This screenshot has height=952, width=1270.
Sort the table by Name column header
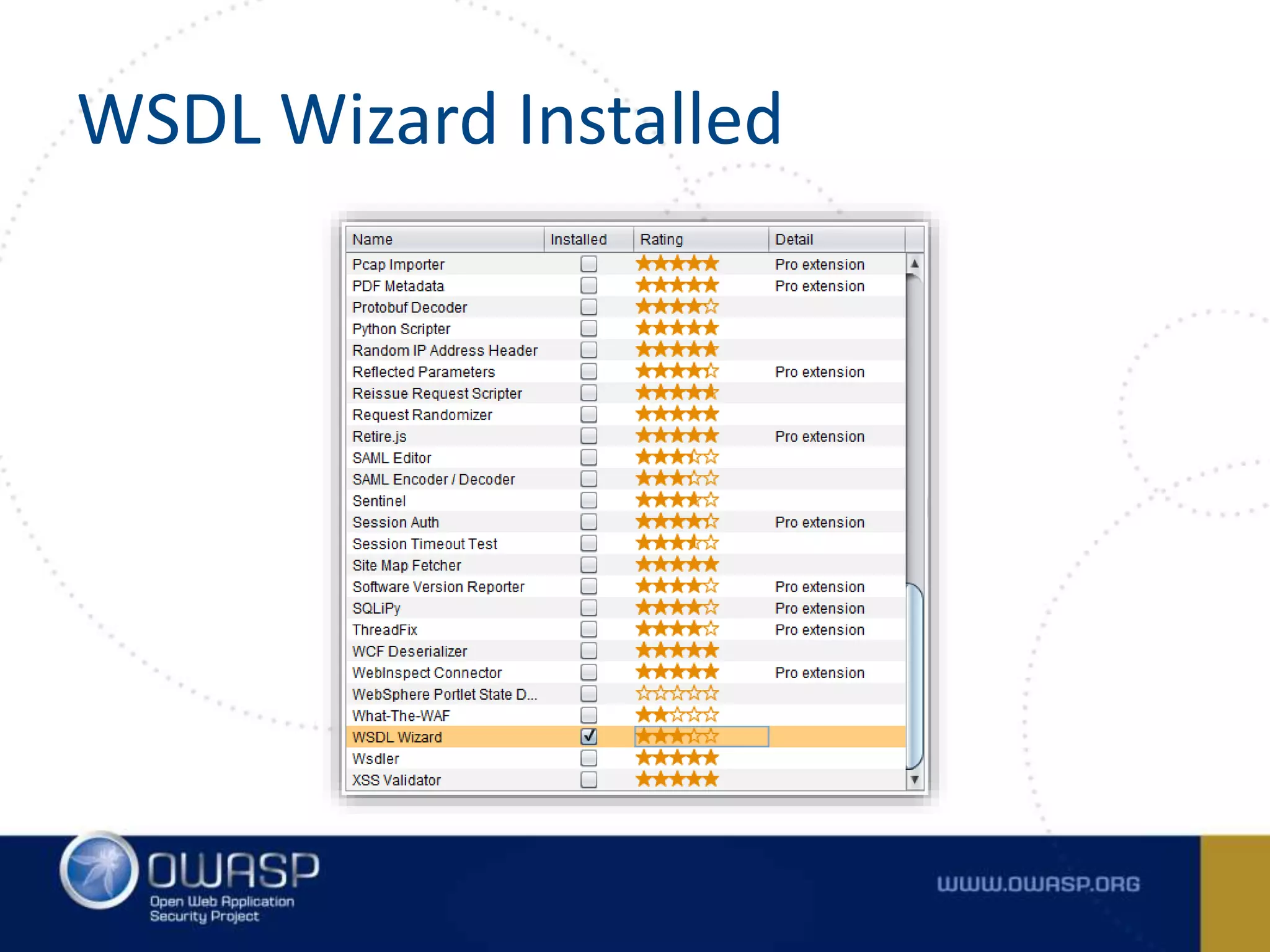click(x=445, y=239)
